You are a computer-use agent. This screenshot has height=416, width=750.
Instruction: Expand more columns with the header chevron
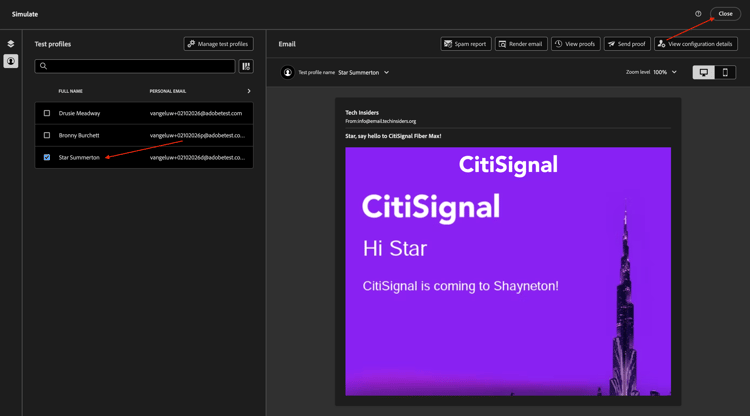click(249, 91)
